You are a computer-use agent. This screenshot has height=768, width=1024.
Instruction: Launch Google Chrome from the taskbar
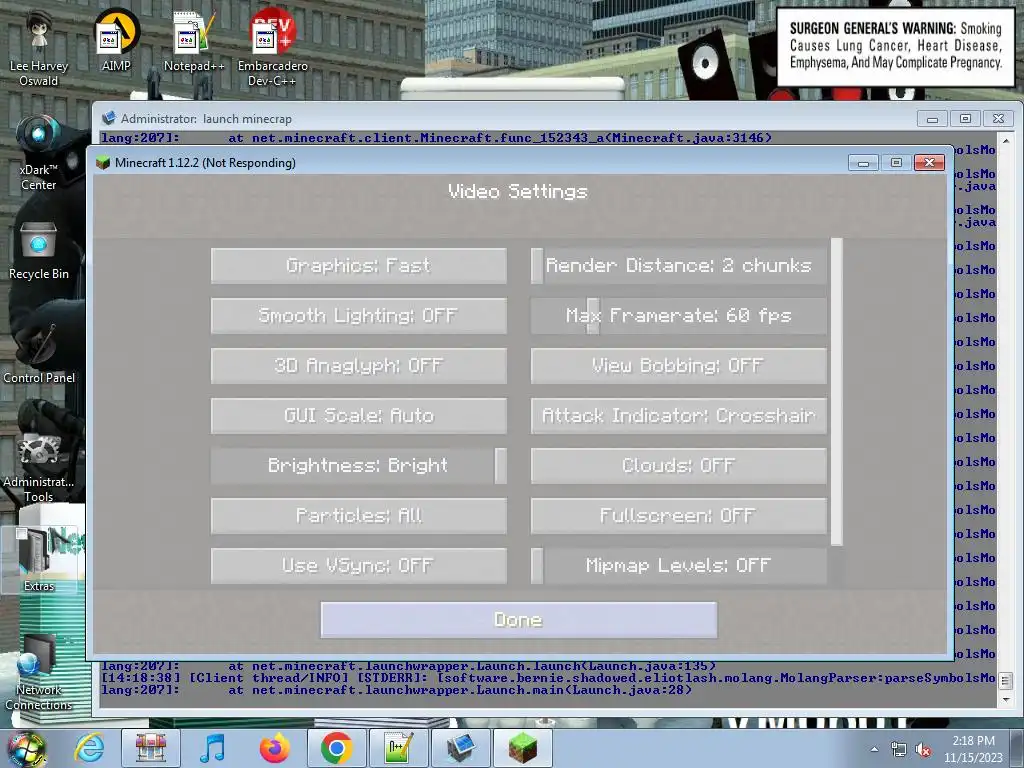[336, 748]
